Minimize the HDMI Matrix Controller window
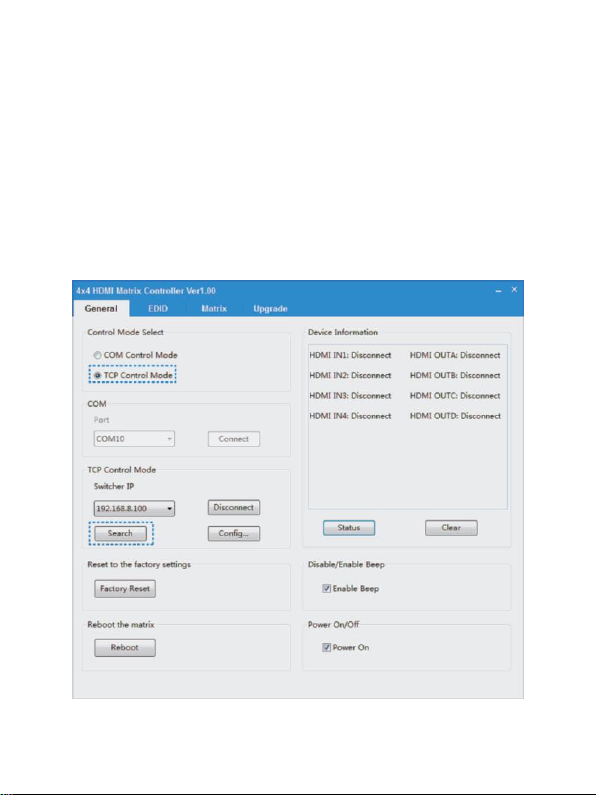Image resolution: width=596 pixels, height=795 pixels. (498, 291)
